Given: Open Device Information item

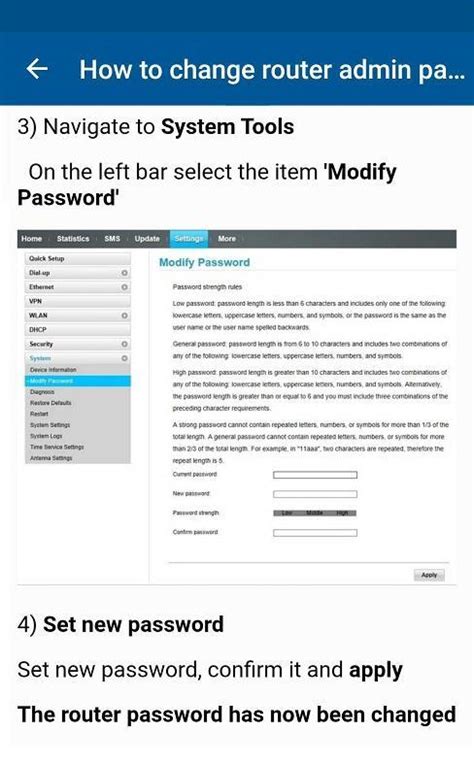Looking at the screenshot, I should 53,370.
